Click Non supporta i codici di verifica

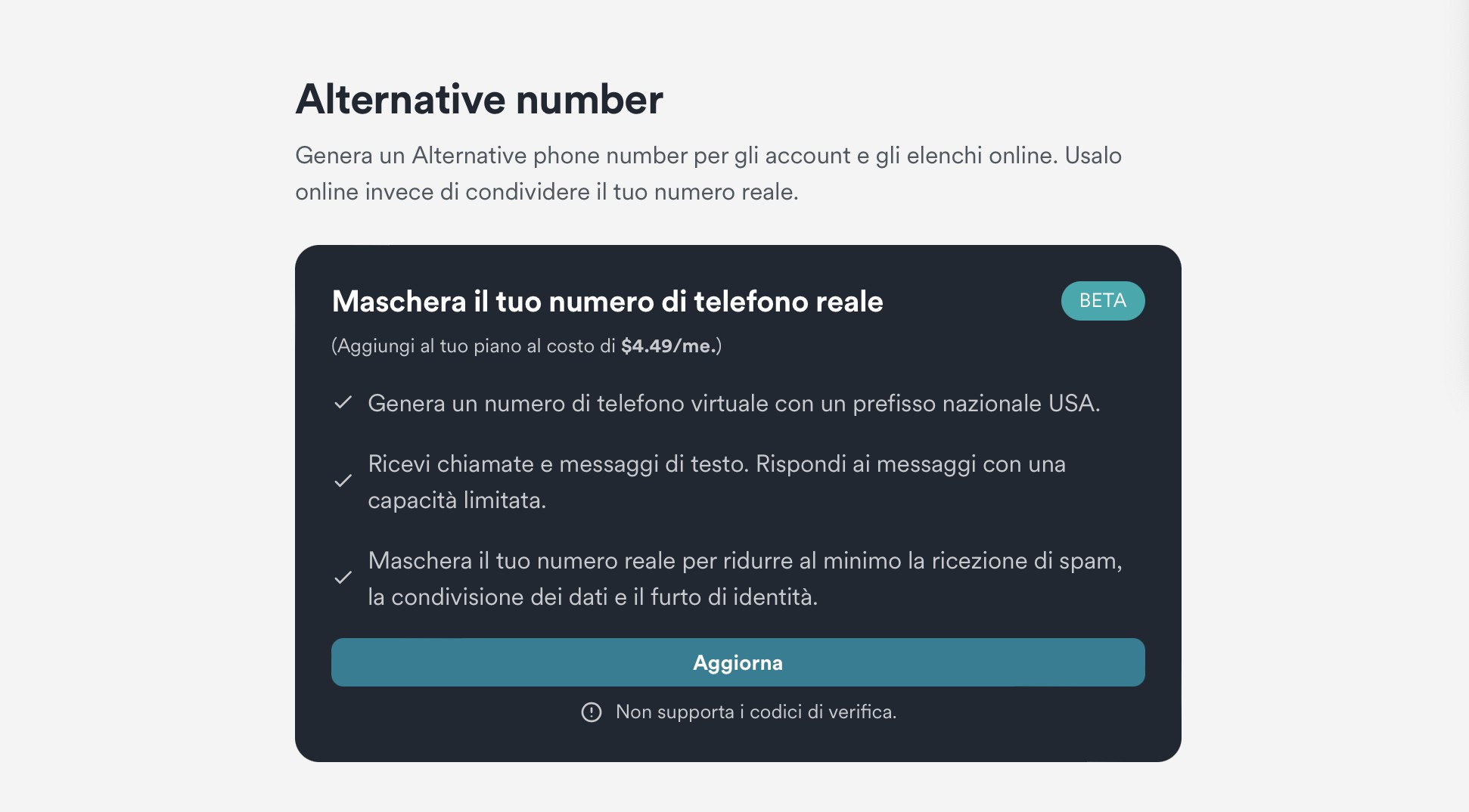[x=755, y=712]
